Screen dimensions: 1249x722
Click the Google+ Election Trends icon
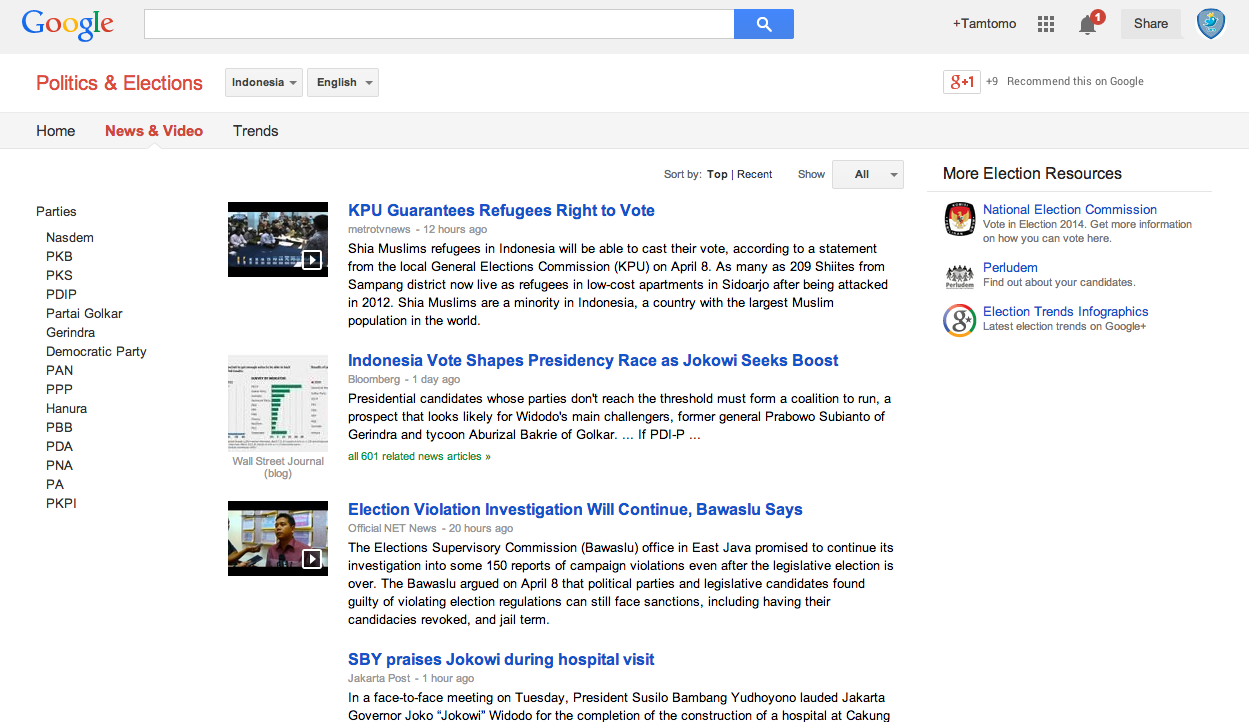(960, 321)
